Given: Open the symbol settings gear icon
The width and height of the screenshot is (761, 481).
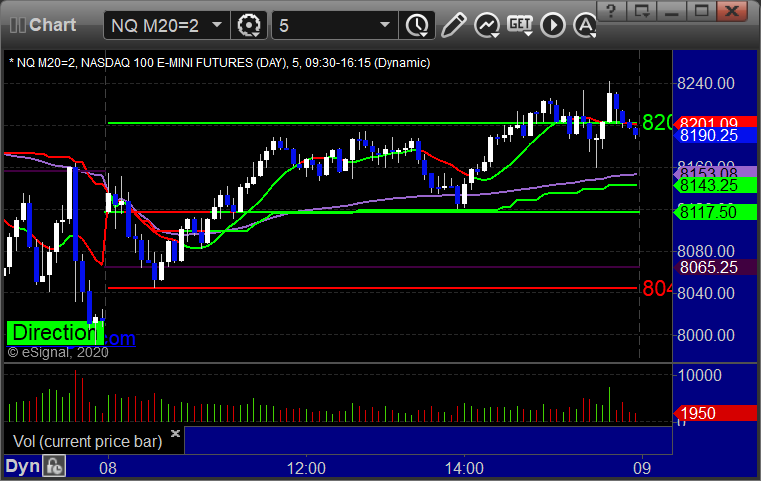Looking at the screenshot, I should [248, 25].
